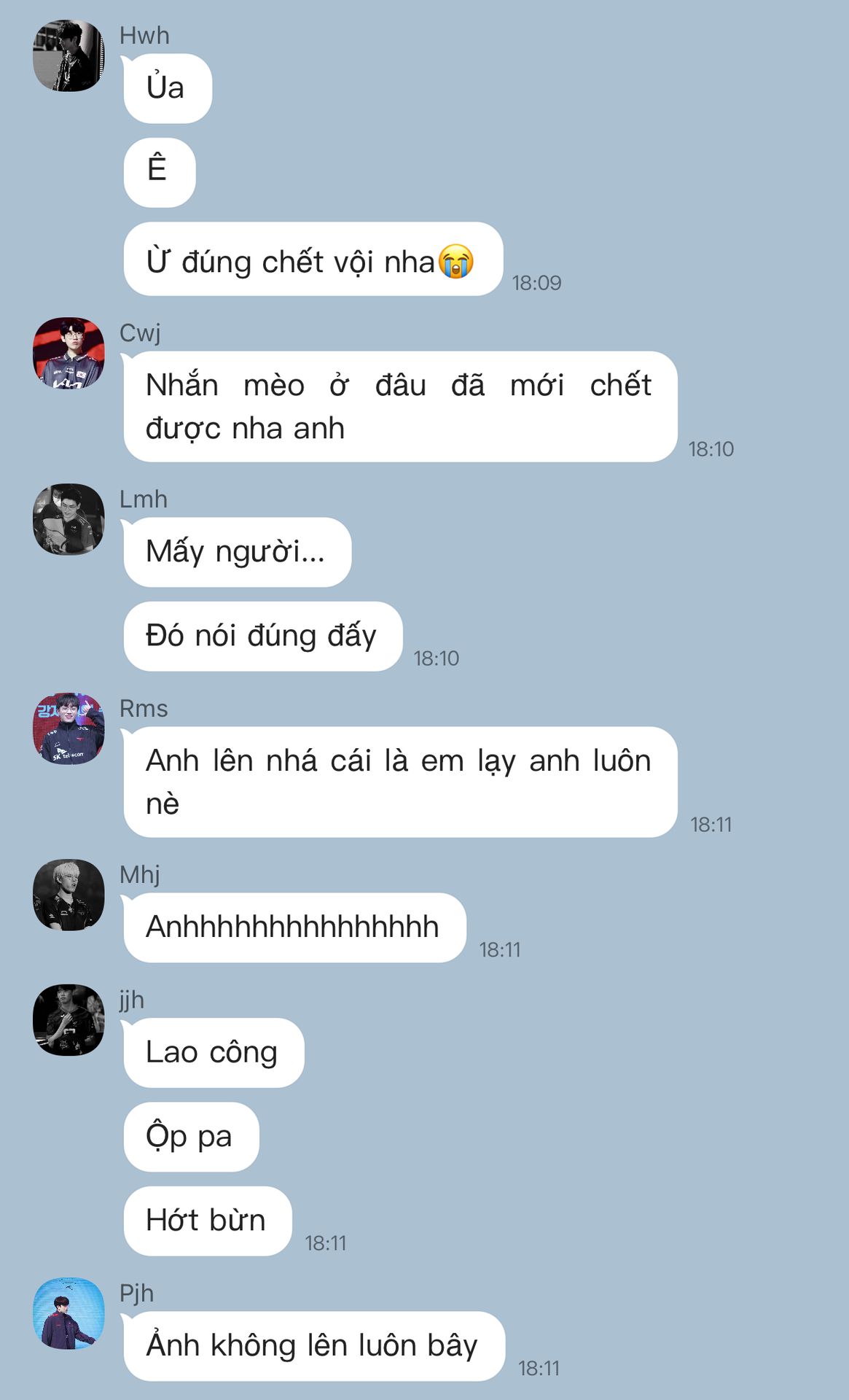Select the 'Anh lên nhá' message bubble
This screenshot has width=849, height=1400.
pos(400,782)
